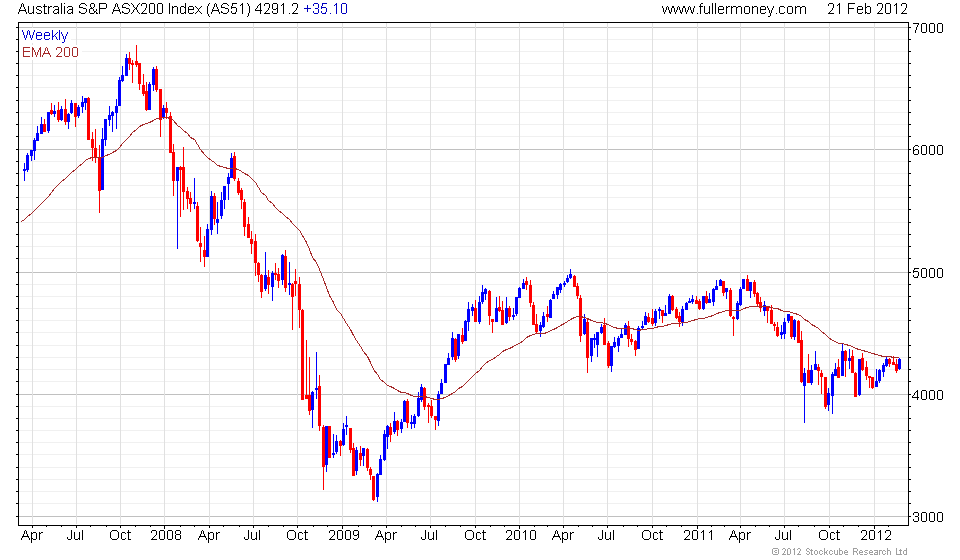Click the 3000 y-axis label

click(x=928, y=517)
